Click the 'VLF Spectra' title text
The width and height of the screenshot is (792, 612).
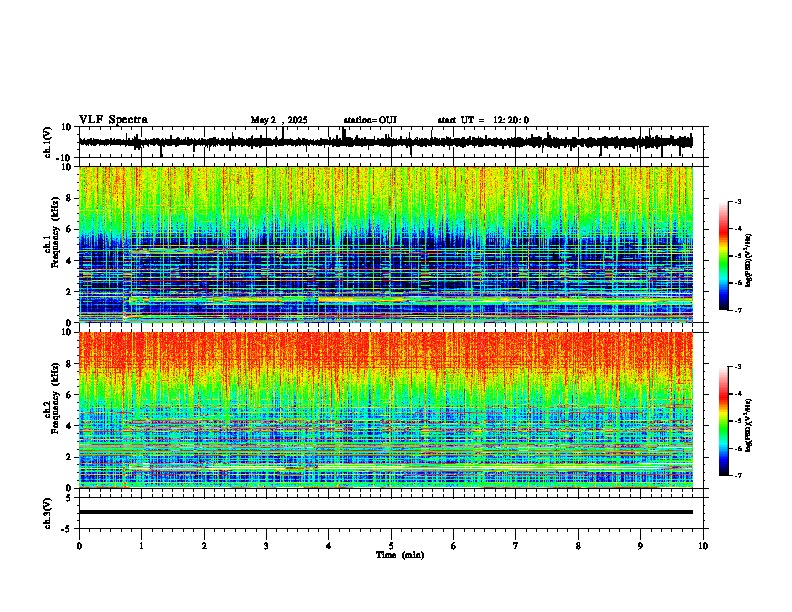coord(113,120)
